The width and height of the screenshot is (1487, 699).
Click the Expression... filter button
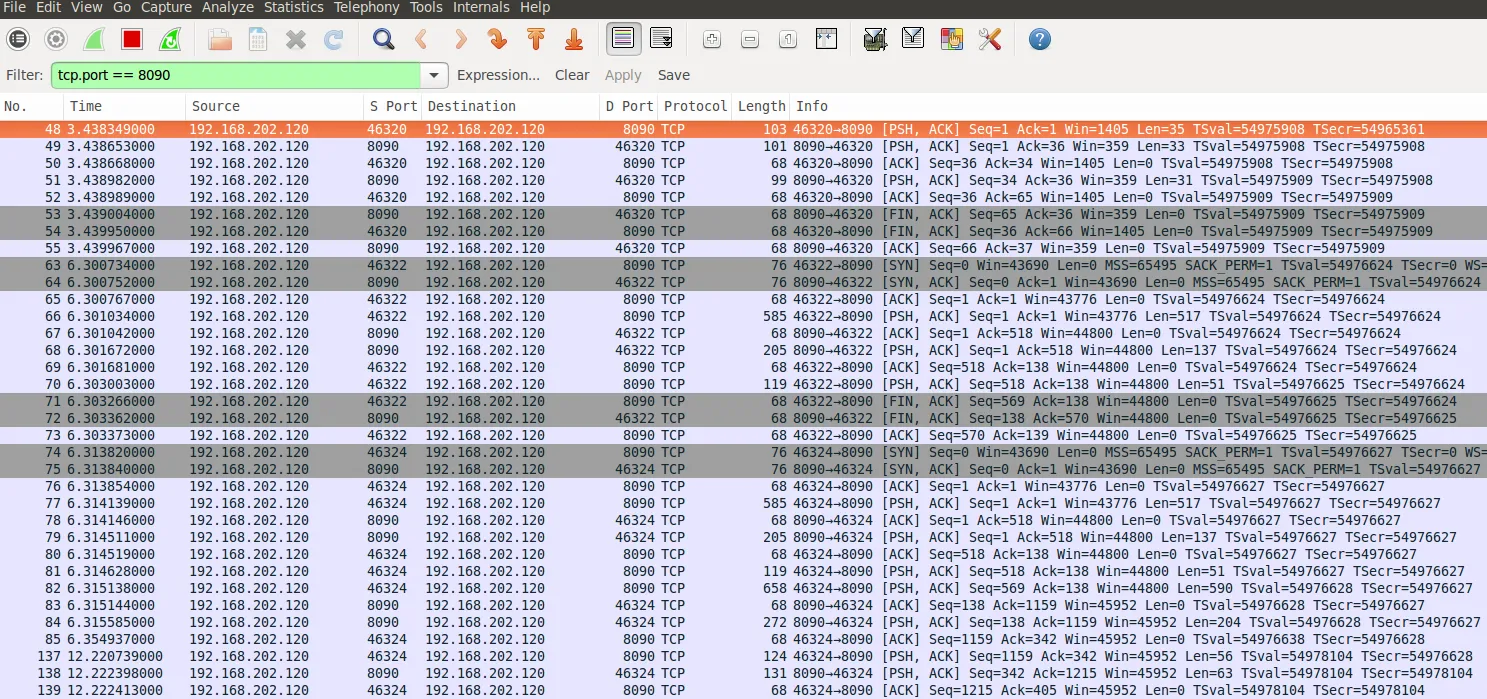[498, 75]
